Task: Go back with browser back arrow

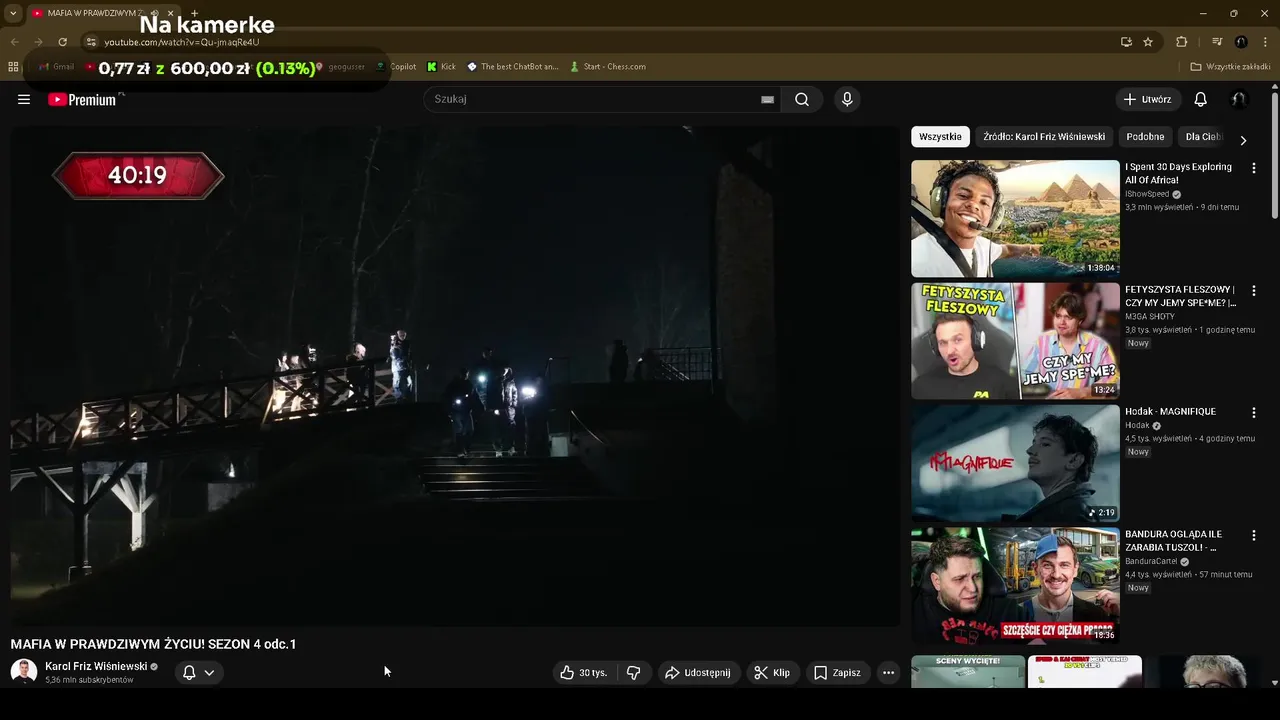Action: pyautogui.click(x=14, y=42)
